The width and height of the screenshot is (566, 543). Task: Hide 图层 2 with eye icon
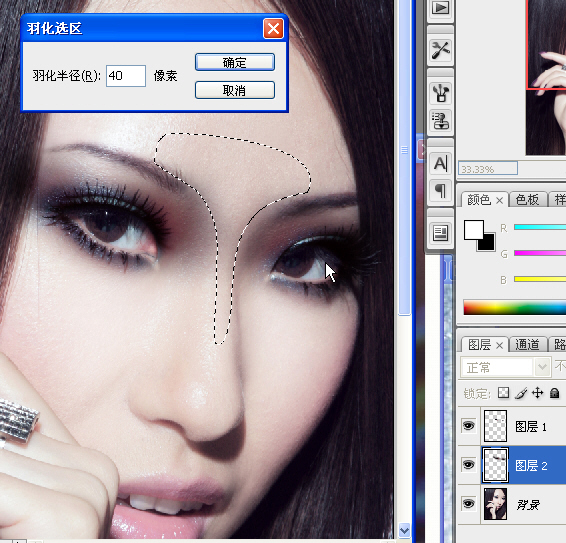coord(469,464)
